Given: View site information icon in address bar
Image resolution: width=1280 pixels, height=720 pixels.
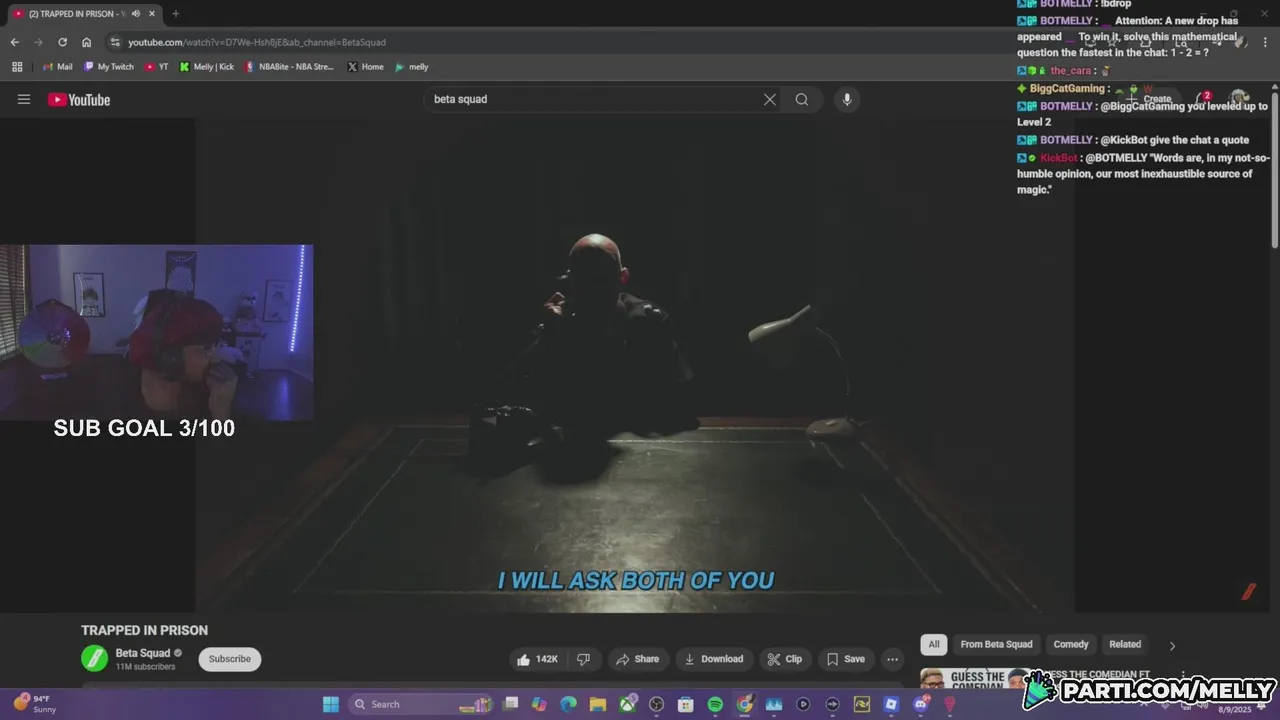Looking at the screenshot, I should (x=116, y=42).
